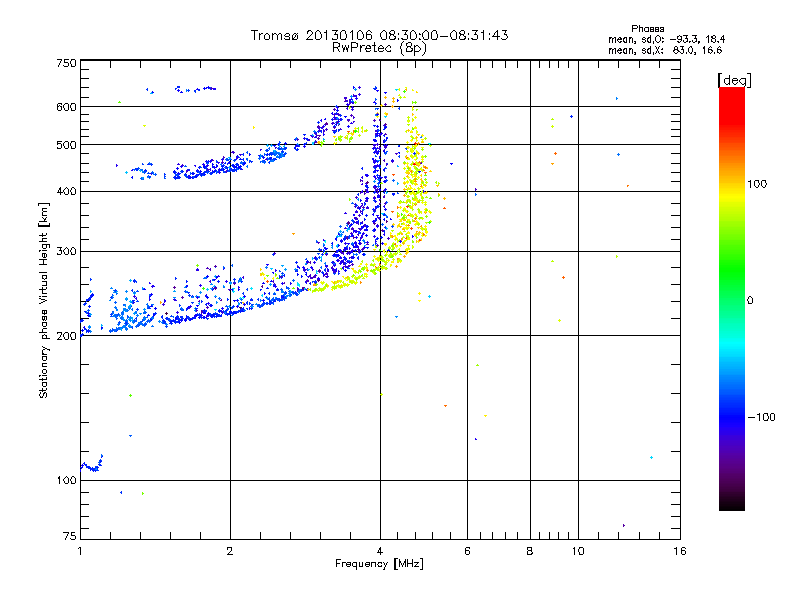Click the y-axis tick label '500'
This screenshot has height=600, width=800.
click(66, 145)
